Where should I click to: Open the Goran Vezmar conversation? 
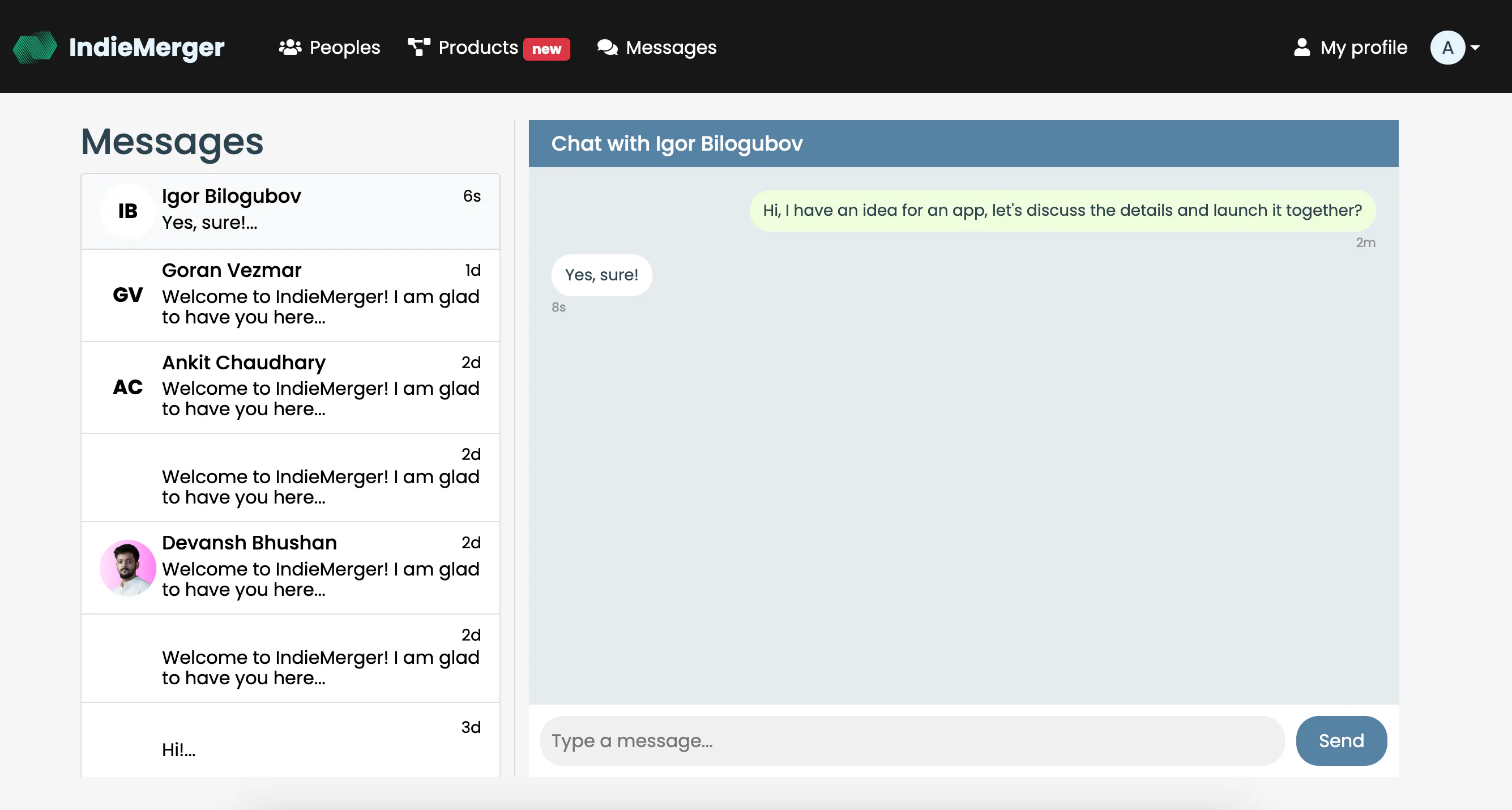point(290,295)
